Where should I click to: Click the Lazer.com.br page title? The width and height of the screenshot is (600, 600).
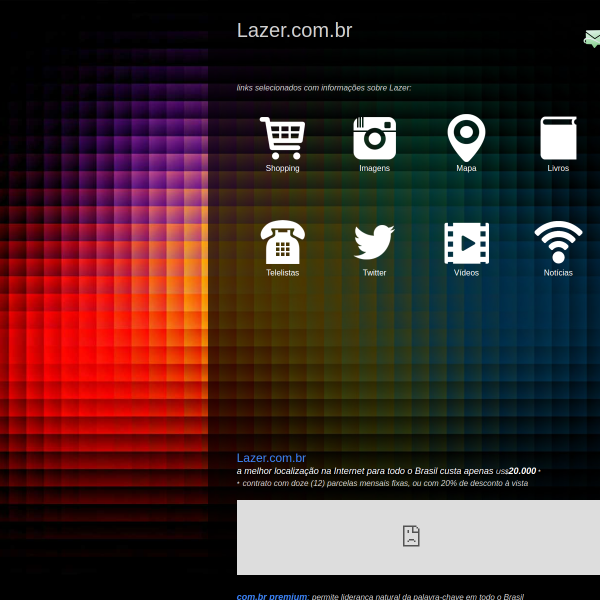pyautogui.click(x=294, y=30)
